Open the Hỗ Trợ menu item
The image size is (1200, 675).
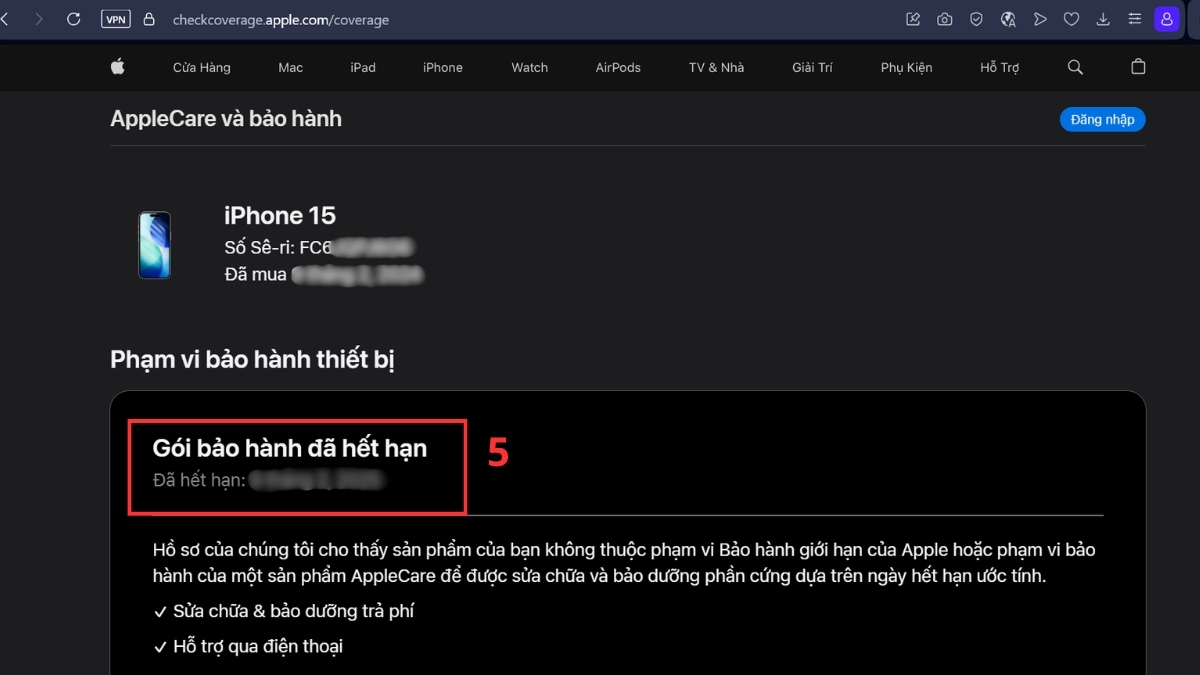tap(1000, 68)
